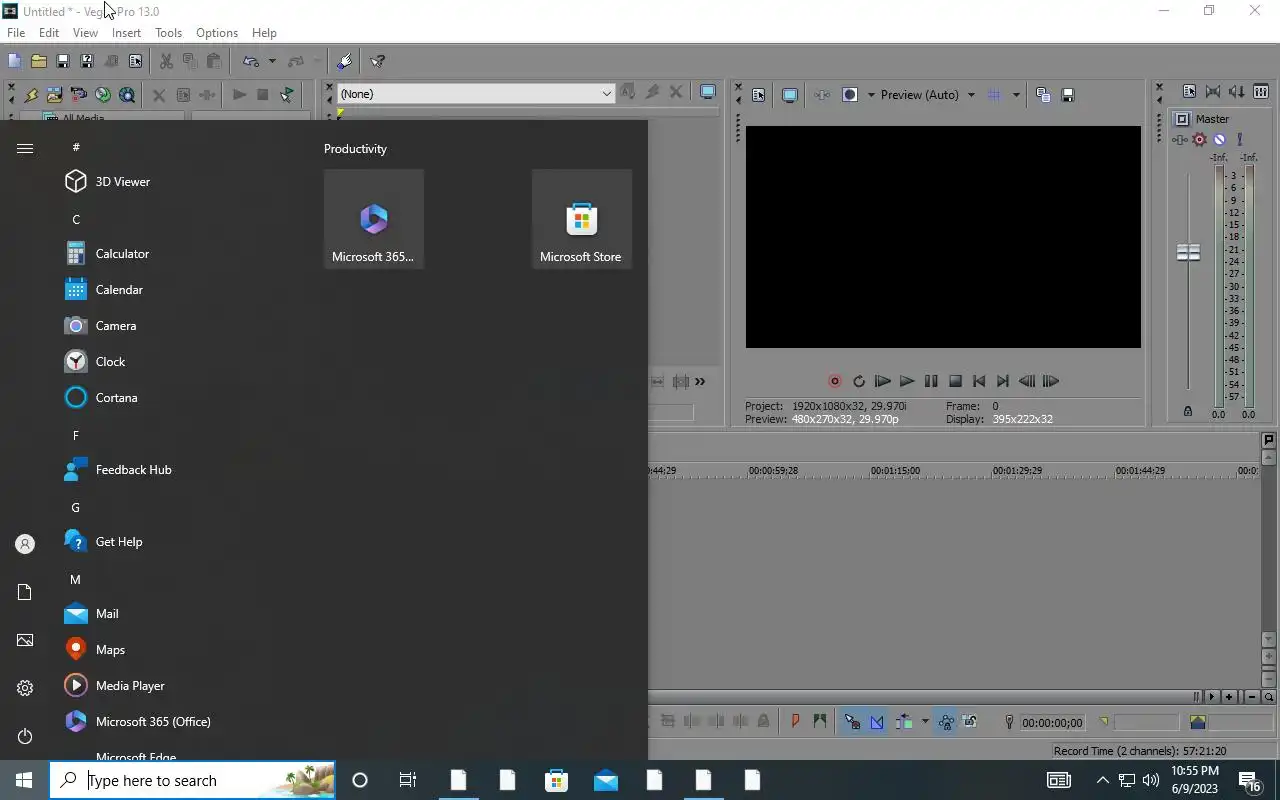The width and height of the screenshot is (1280, 800).
Task: Click Copy Snapshot to Clipboard icon
Action: click(x=1043, y=95)
